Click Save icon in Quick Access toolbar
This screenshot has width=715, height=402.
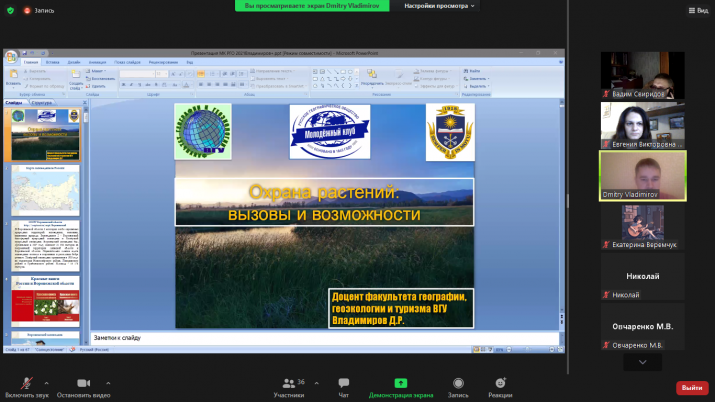click(x=24, y=53)
